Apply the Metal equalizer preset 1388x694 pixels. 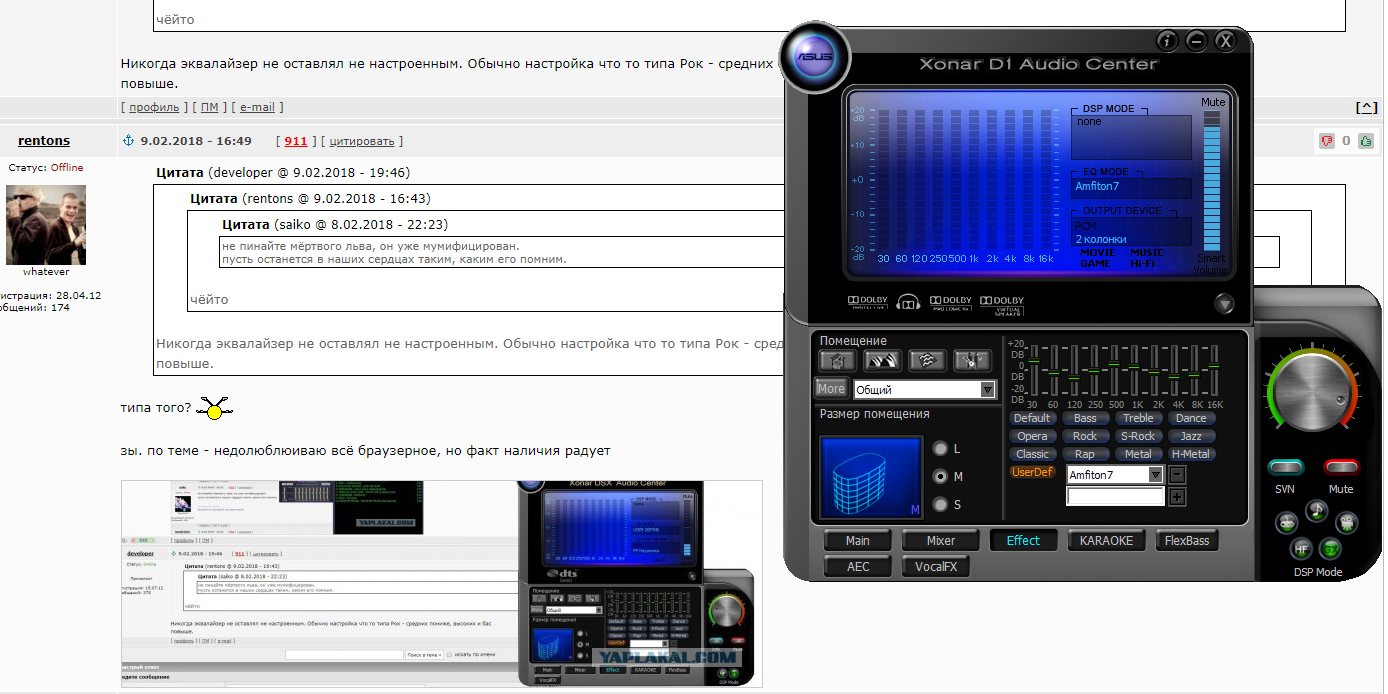(1138, 454)
